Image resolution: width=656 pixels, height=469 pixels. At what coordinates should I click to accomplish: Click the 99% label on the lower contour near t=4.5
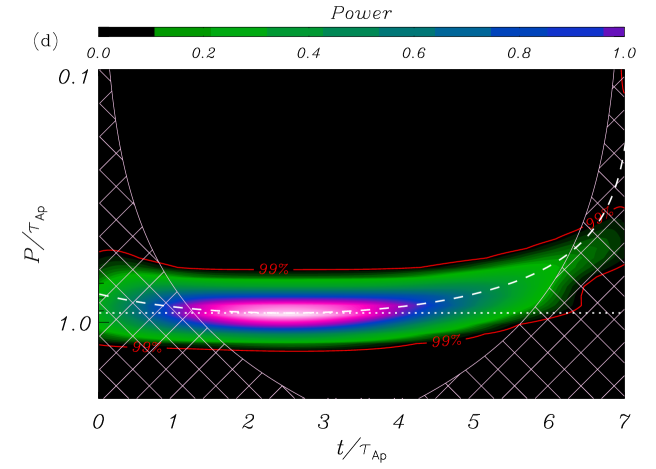(447, 341)
